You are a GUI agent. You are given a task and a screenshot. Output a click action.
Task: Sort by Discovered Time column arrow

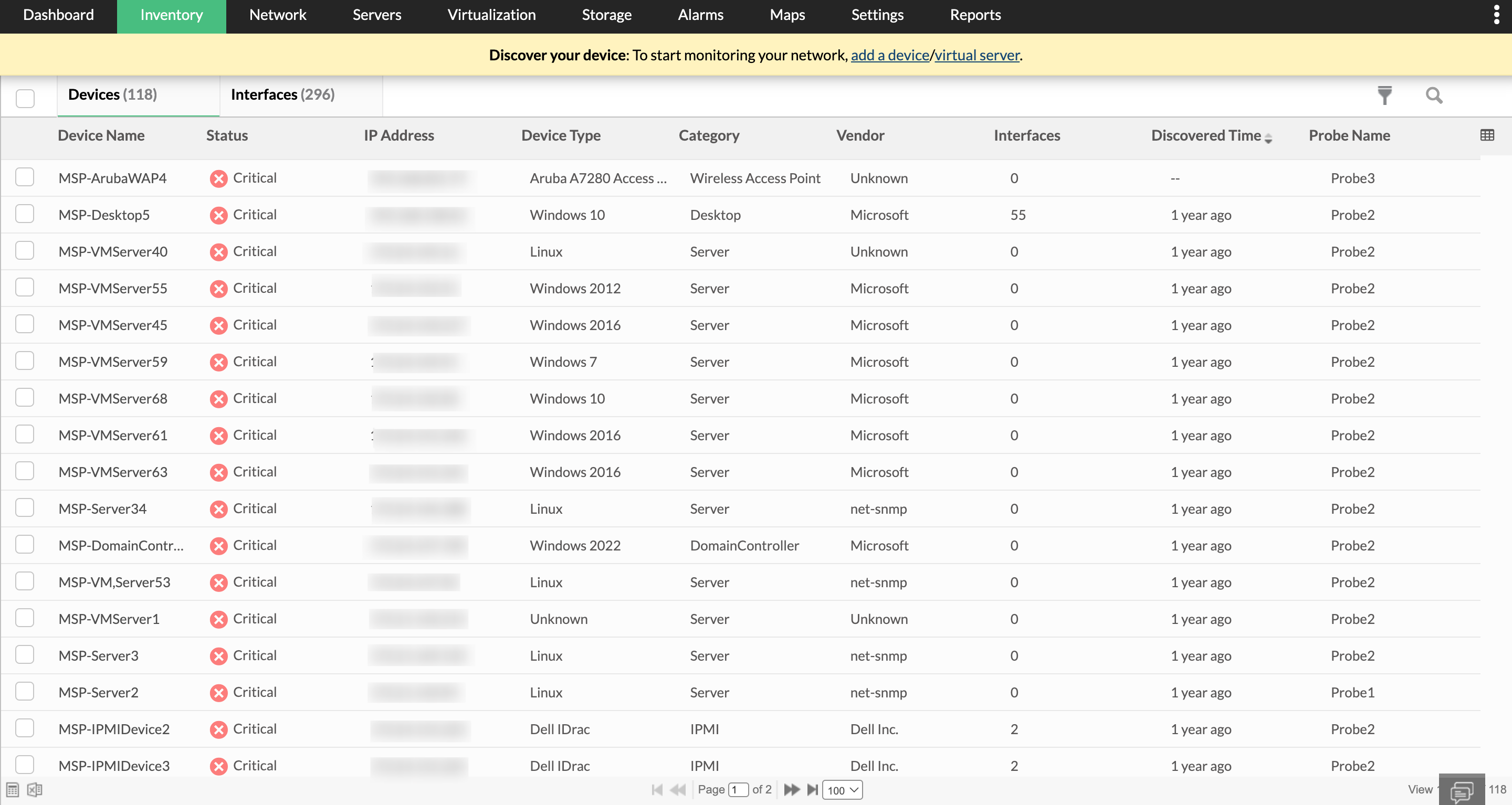1268,138
